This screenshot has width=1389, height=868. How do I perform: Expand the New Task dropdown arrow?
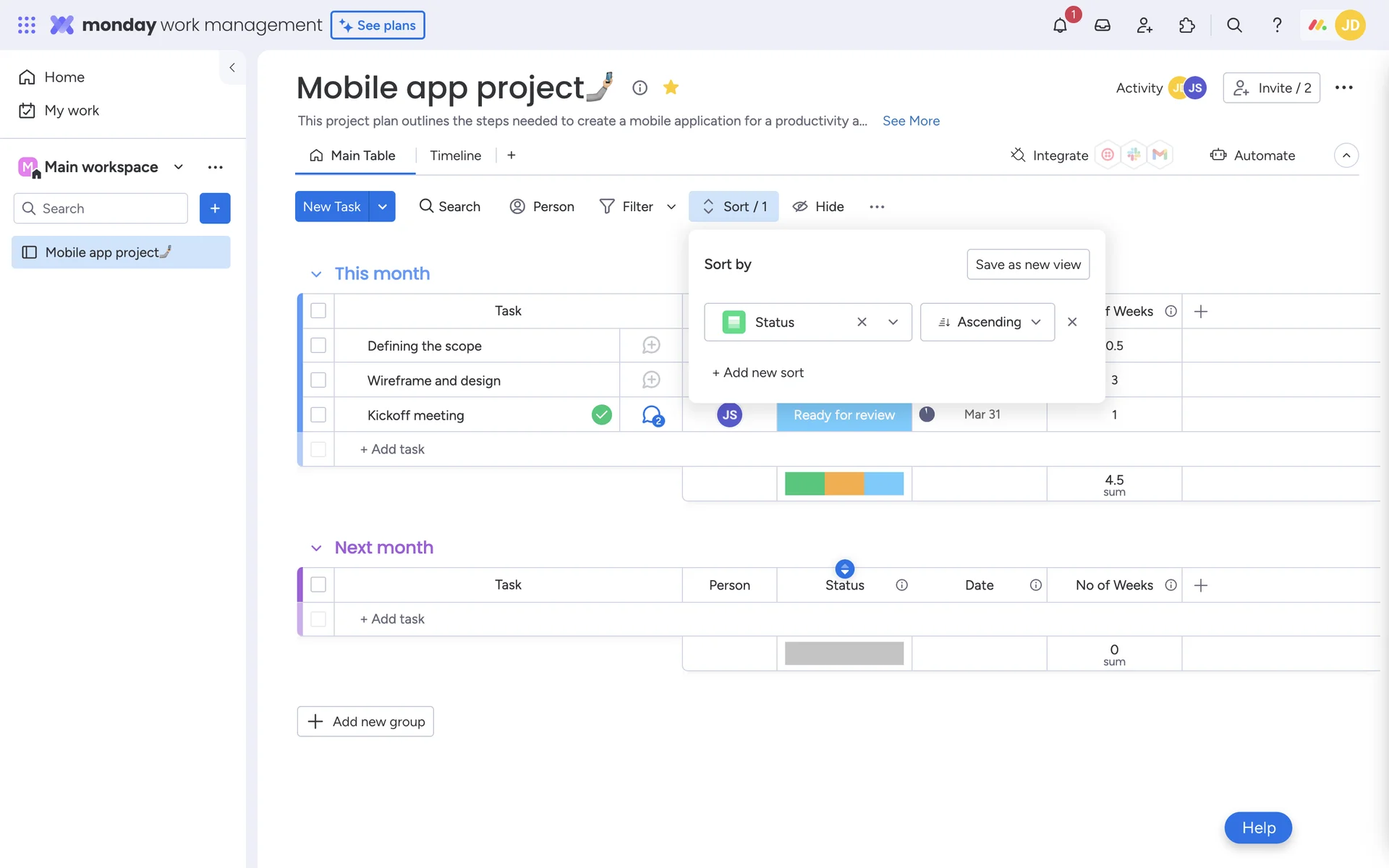(382, 207)
